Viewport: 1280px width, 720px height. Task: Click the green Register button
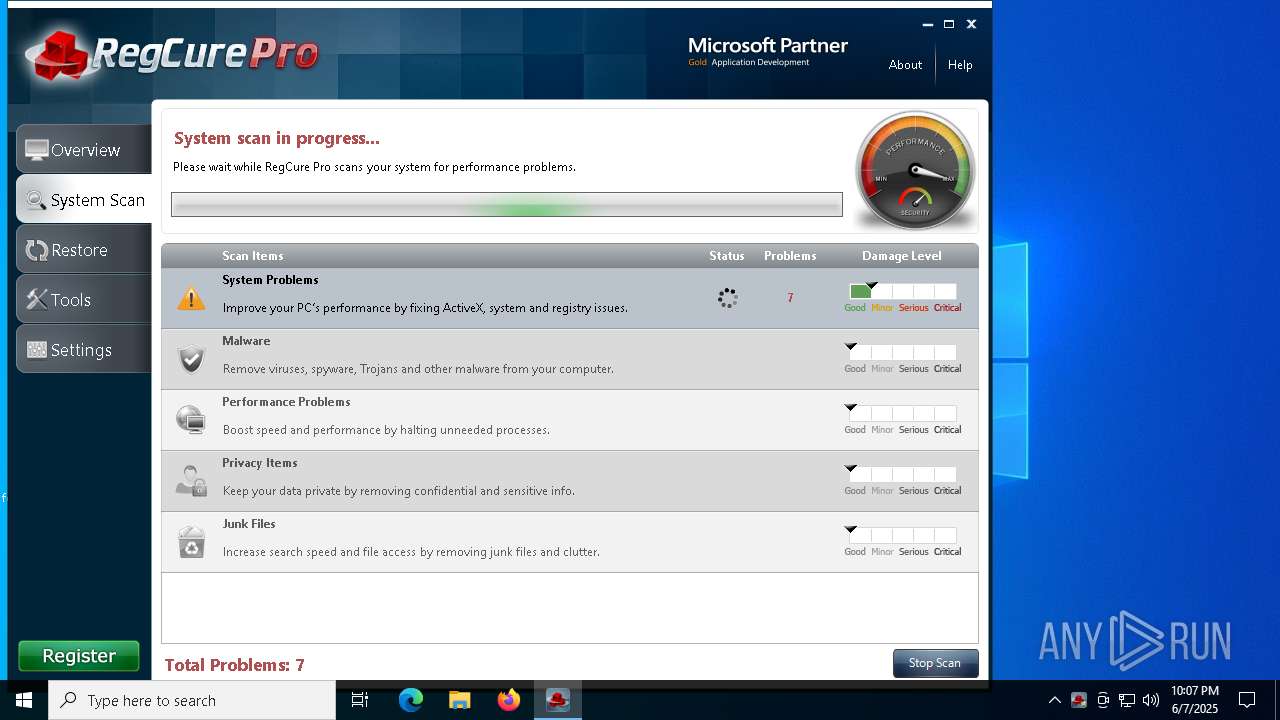[x=79, y=656]
